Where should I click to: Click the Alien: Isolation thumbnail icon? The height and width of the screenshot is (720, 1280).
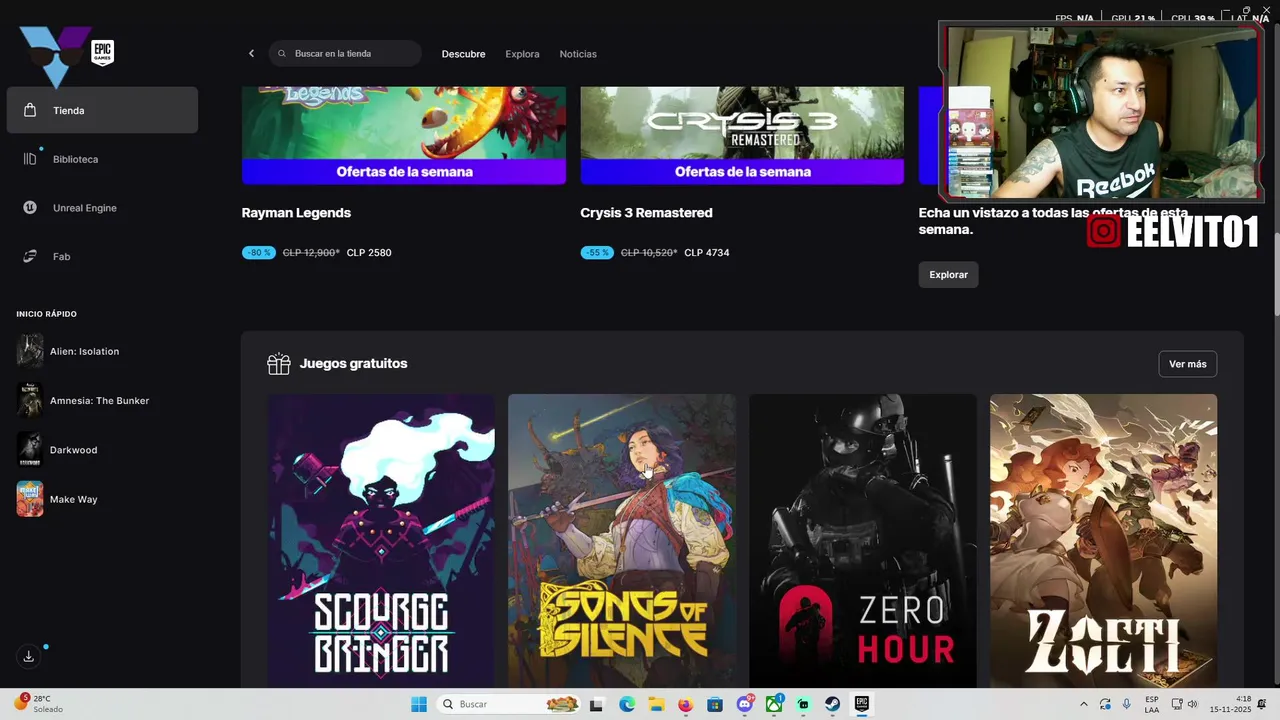[x=30, y=352]
